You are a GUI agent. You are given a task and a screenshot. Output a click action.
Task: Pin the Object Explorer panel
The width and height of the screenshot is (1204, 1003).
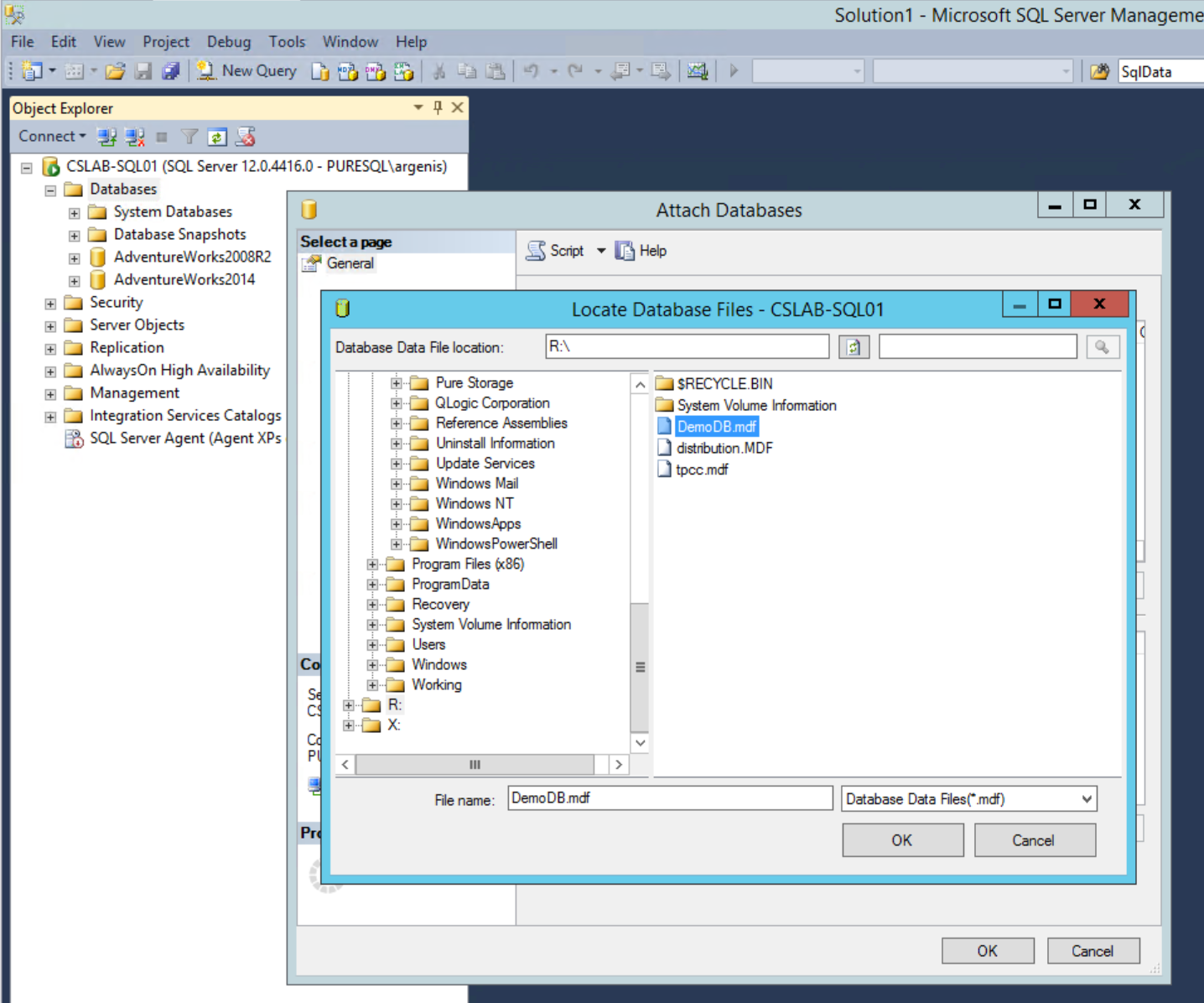[438, 107]
